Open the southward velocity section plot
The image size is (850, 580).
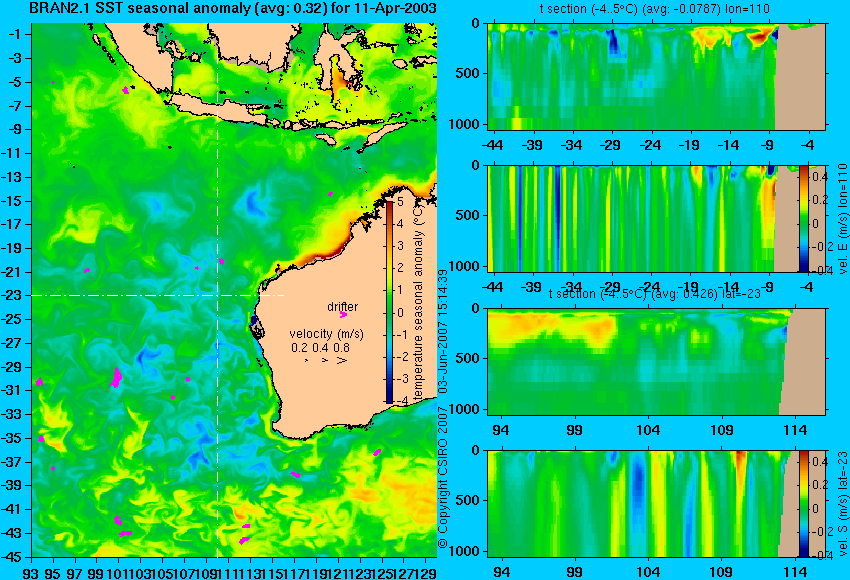[656, 504]
